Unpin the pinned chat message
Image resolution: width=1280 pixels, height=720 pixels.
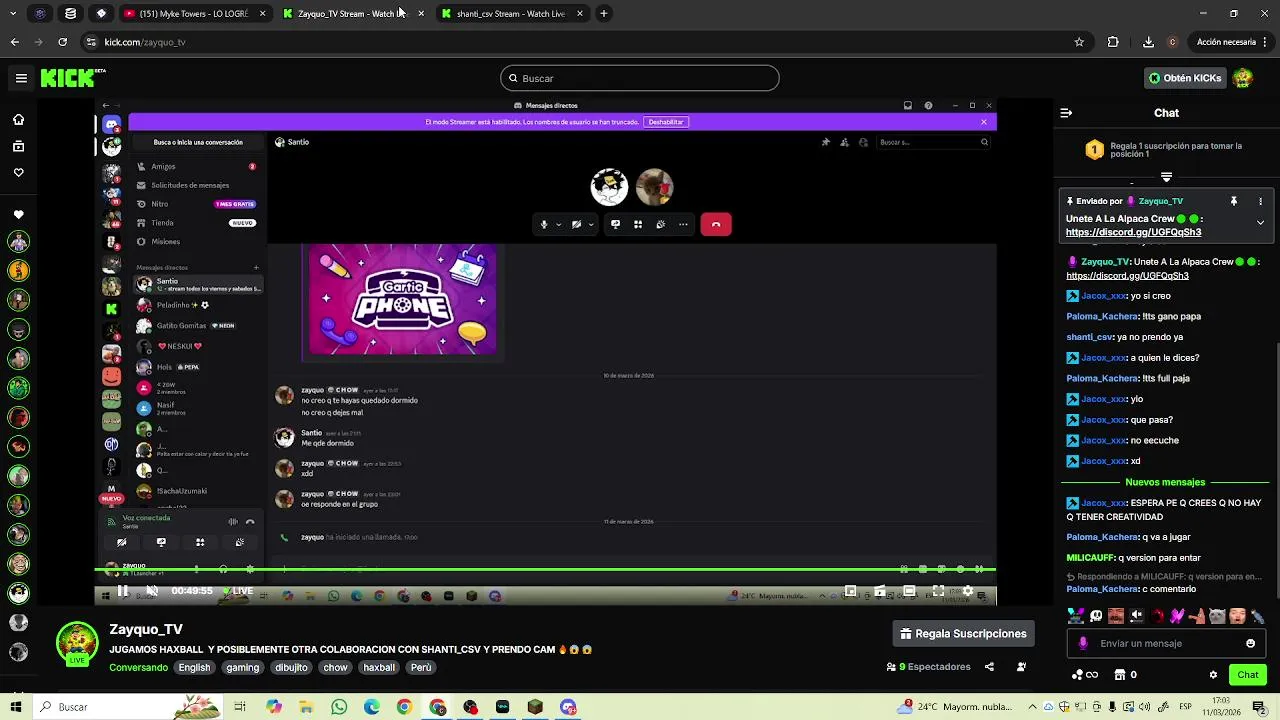[1234, 201]
